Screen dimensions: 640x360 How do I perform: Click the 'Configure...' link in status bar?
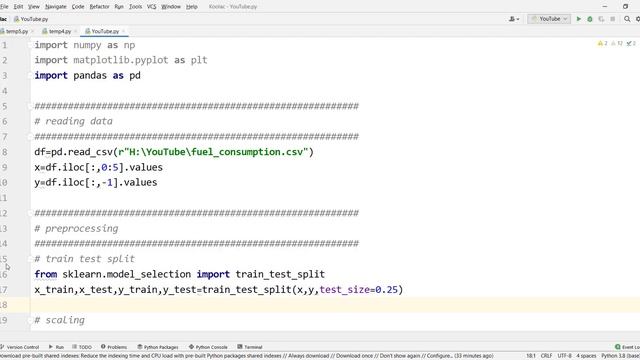coord(439,356)
